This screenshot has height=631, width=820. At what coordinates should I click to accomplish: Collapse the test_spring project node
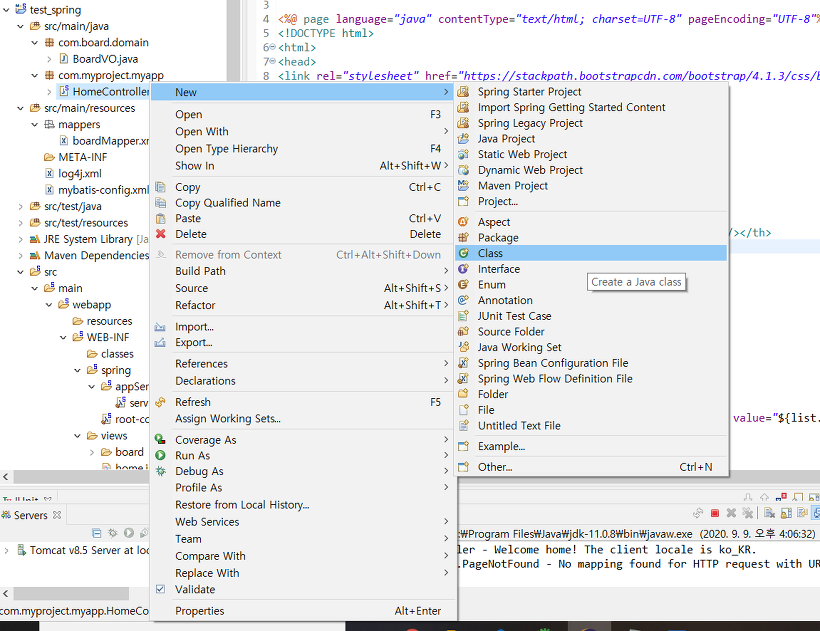pos(6,9)
